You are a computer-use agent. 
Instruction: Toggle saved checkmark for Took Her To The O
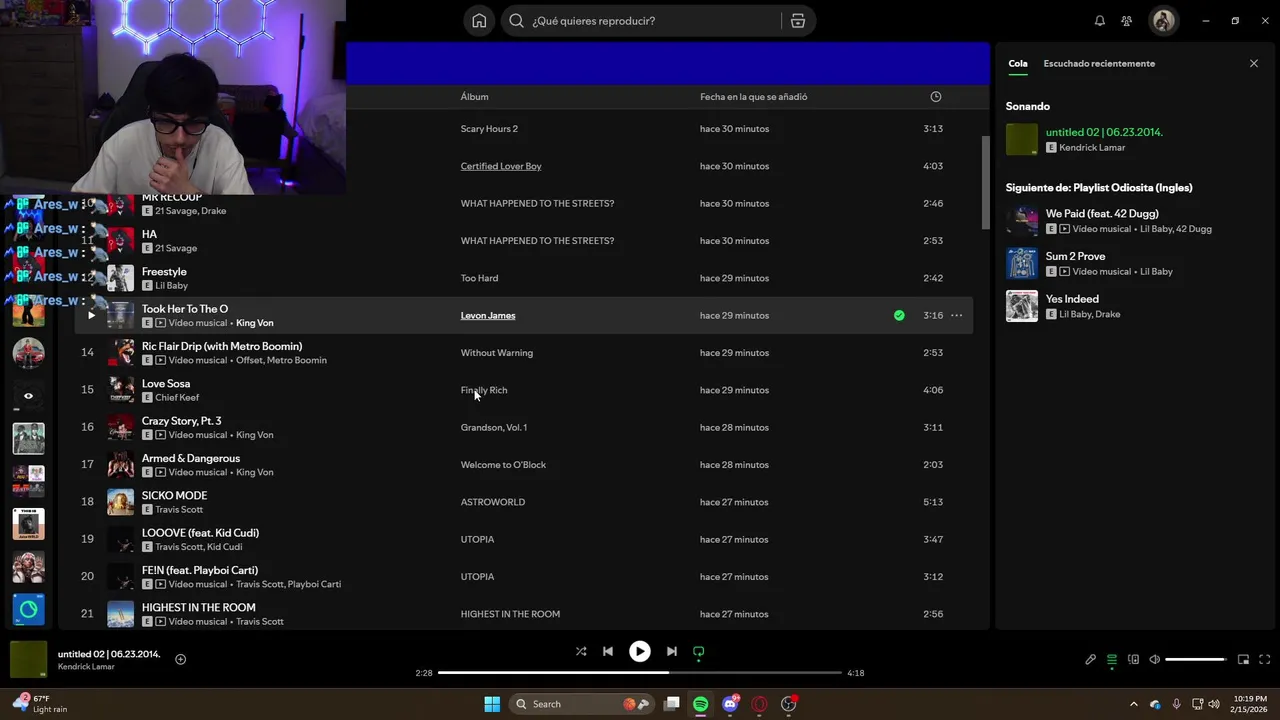899,315
